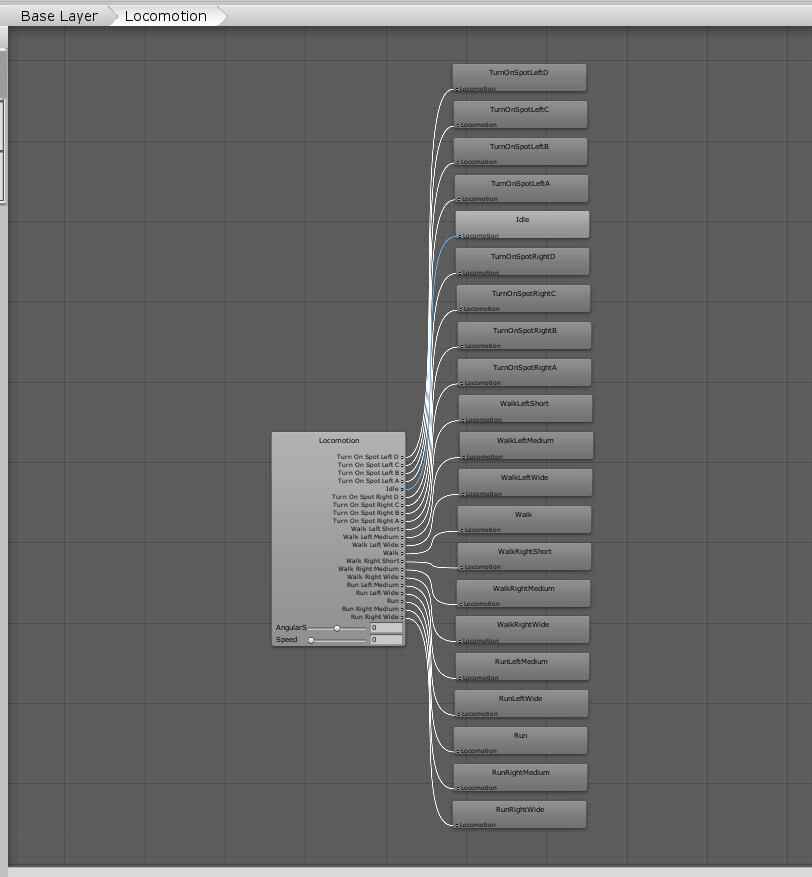
Task: Click 'Walk Left Wide' output entry
Action: pyautogui.click(x=377, y=545)
